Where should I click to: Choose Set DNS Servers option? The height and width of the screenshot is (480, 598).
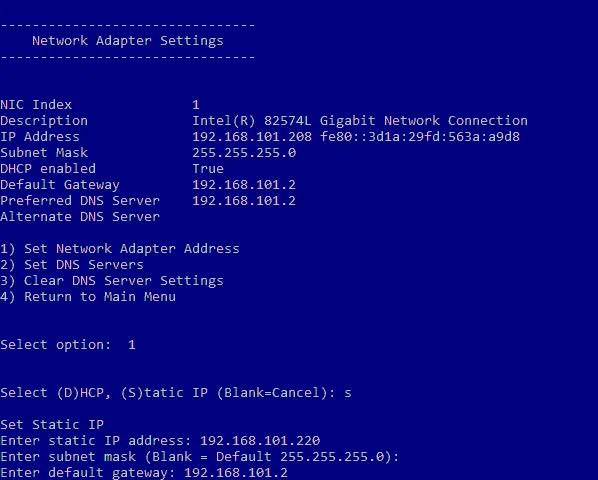point(72,265)
